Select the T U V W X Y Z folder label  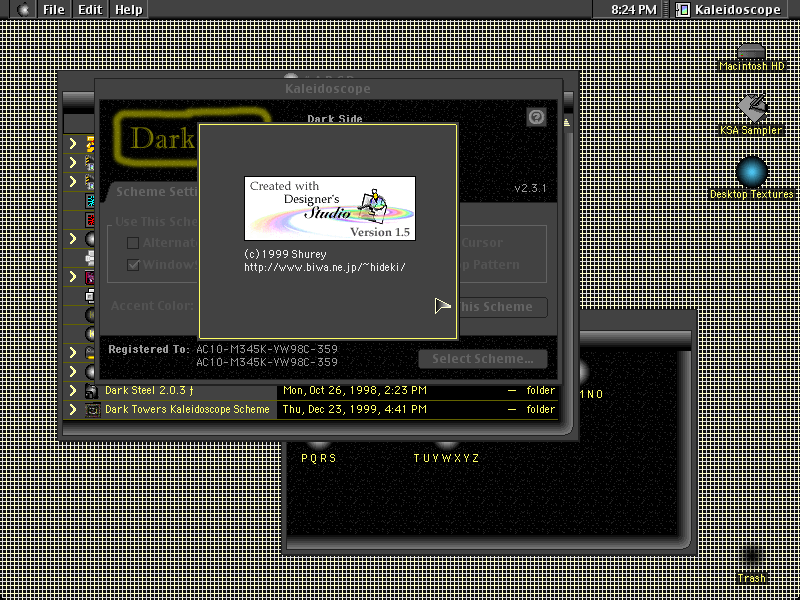click(x=446, y=458)
